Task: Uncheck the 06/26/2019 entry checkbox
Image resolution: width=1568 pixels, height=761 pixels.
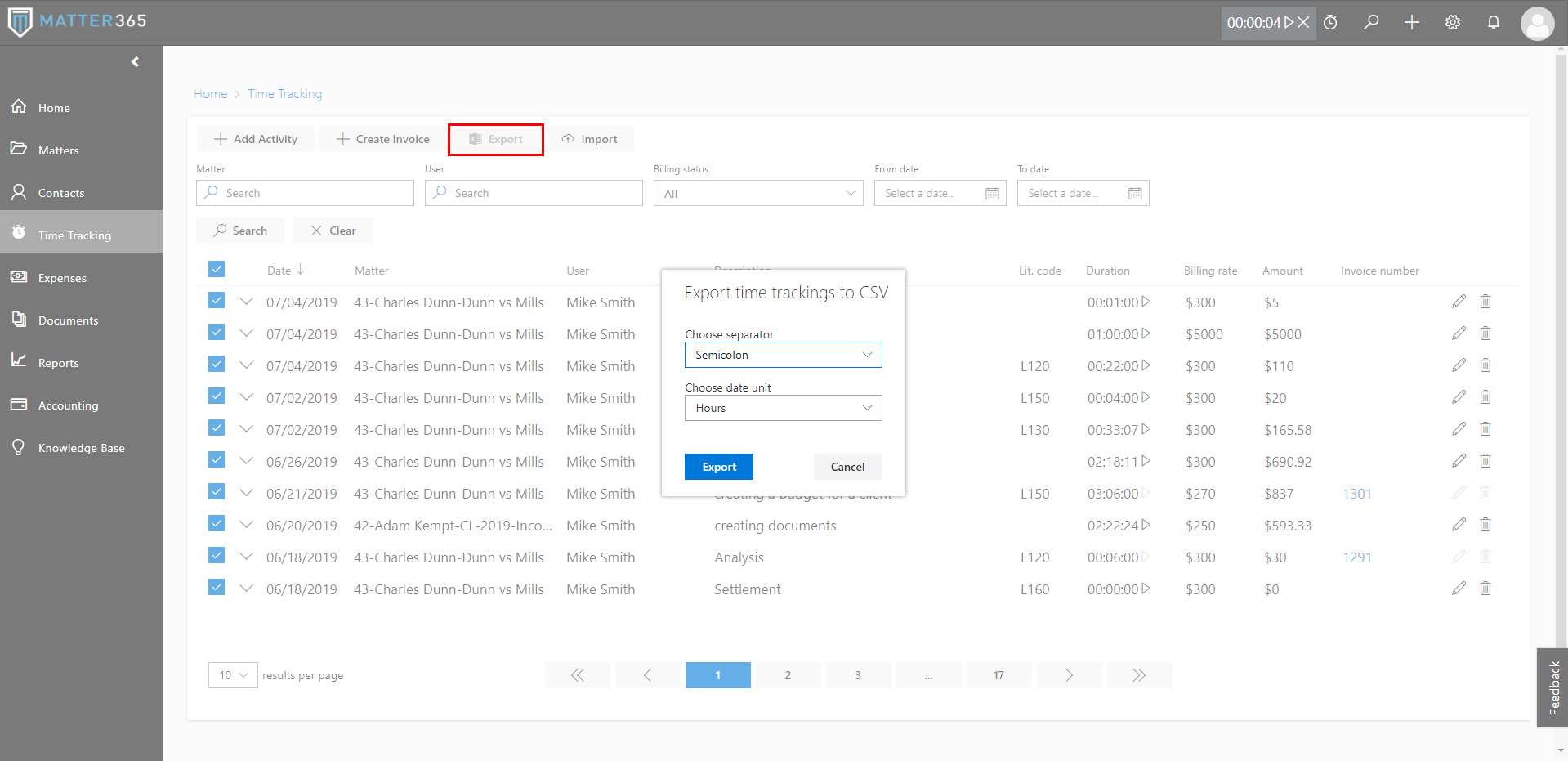Action: click(217, 460)
